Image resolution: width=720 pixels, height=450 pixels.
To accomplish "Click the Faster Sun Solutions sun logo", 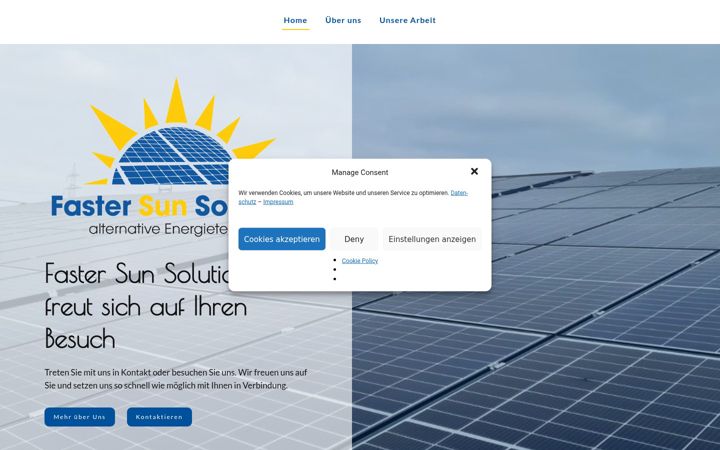I will click(x=163, y=157).
